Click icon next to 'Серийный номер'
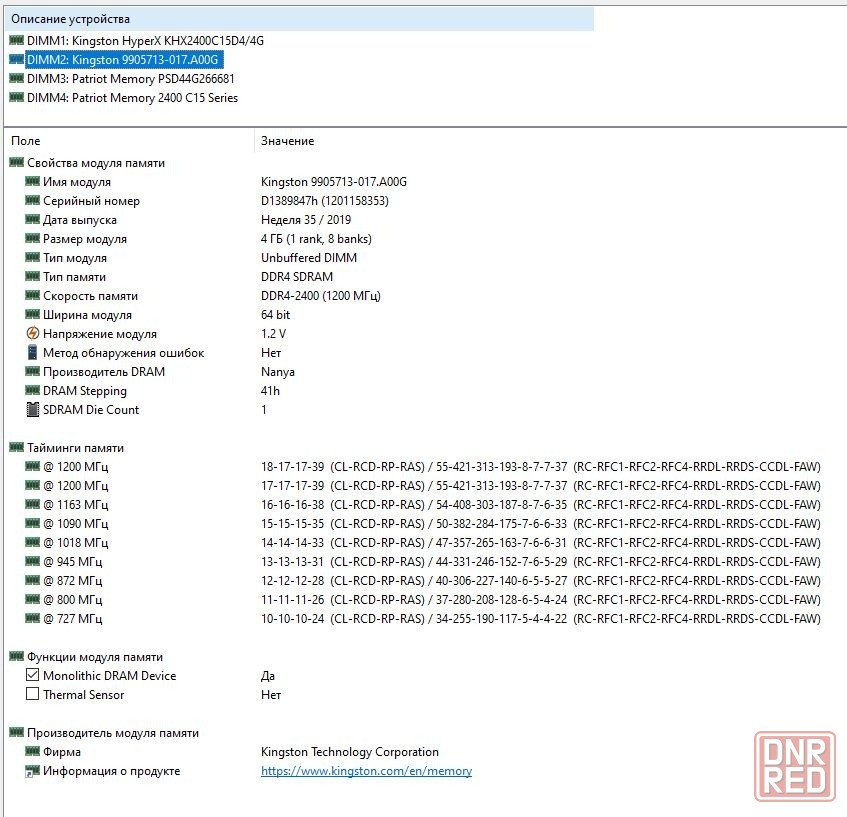 [x=32, y=200]
